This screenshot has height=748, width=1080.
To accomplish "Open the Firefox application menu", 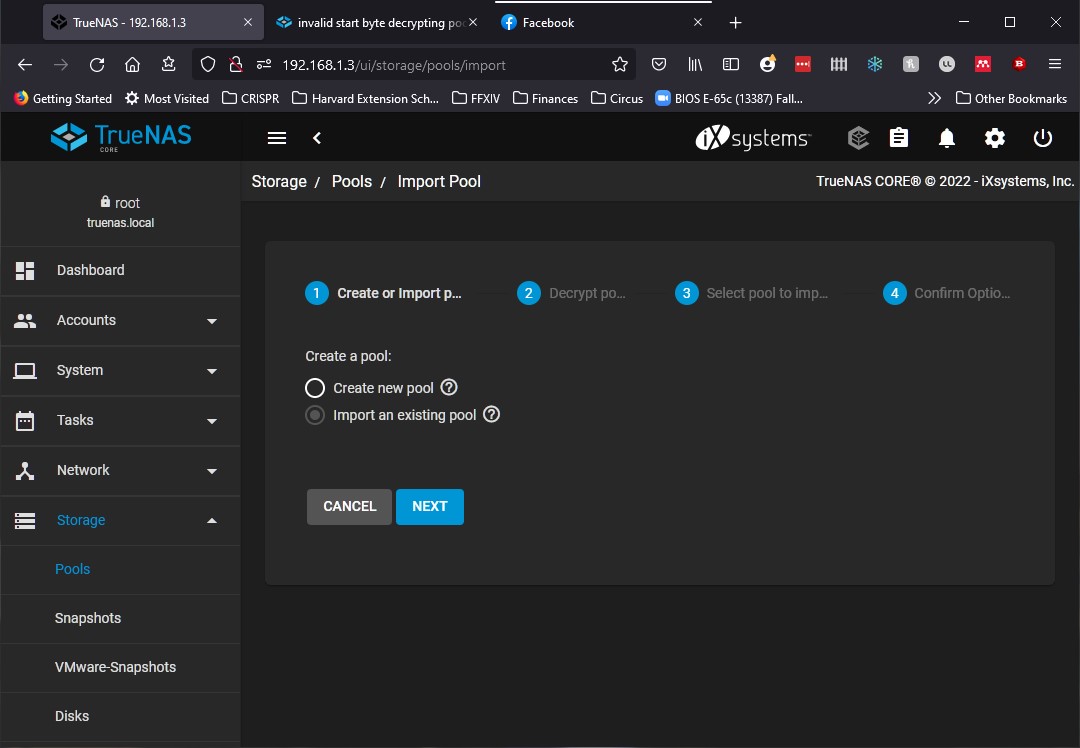I will pos(1055,64).
